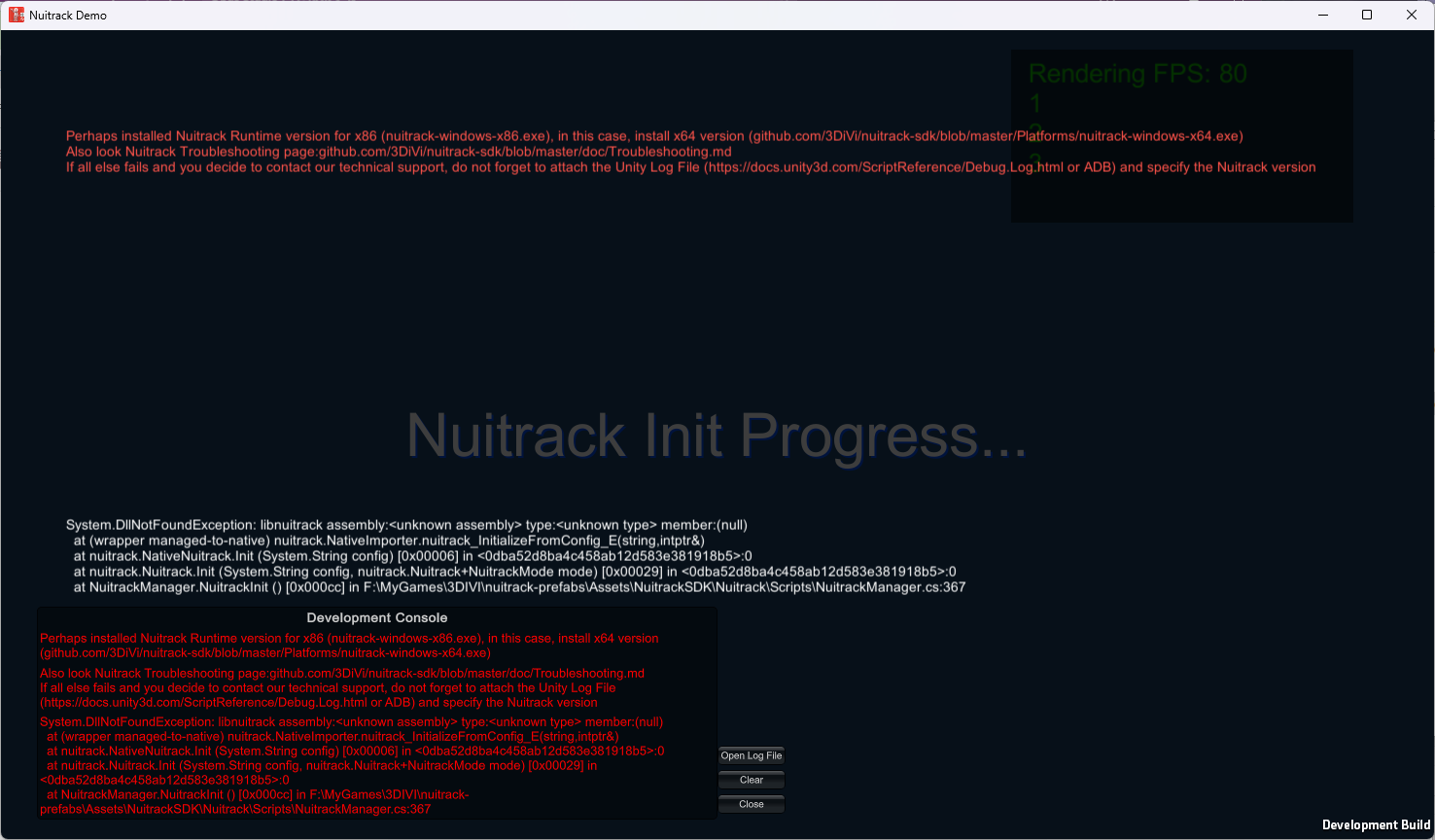
Task: Click the top red 'Perhaps installed Nuitrack Runtime version' line
Action: (654, 136)
